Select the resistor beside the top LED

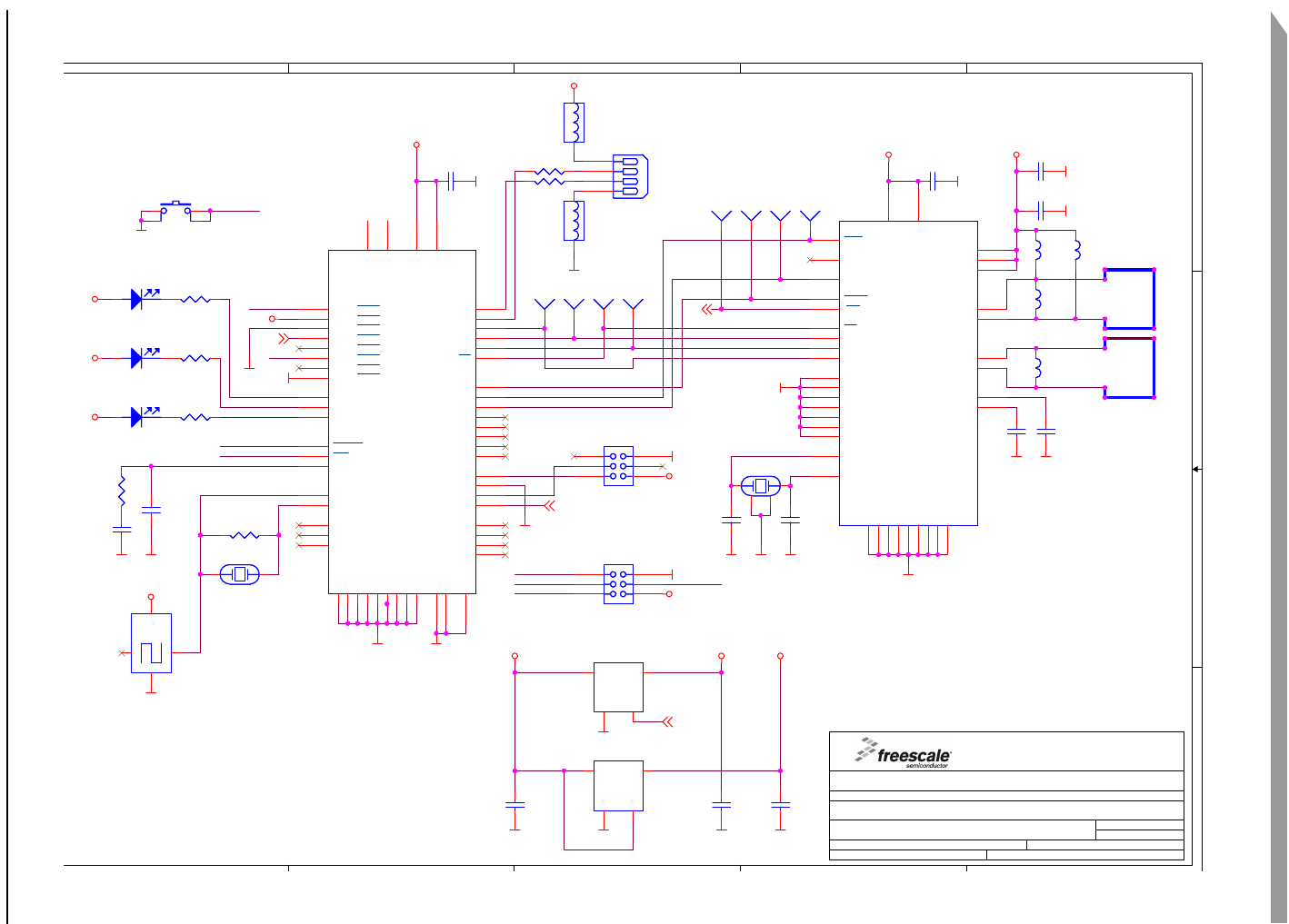[x=195, y=299]
